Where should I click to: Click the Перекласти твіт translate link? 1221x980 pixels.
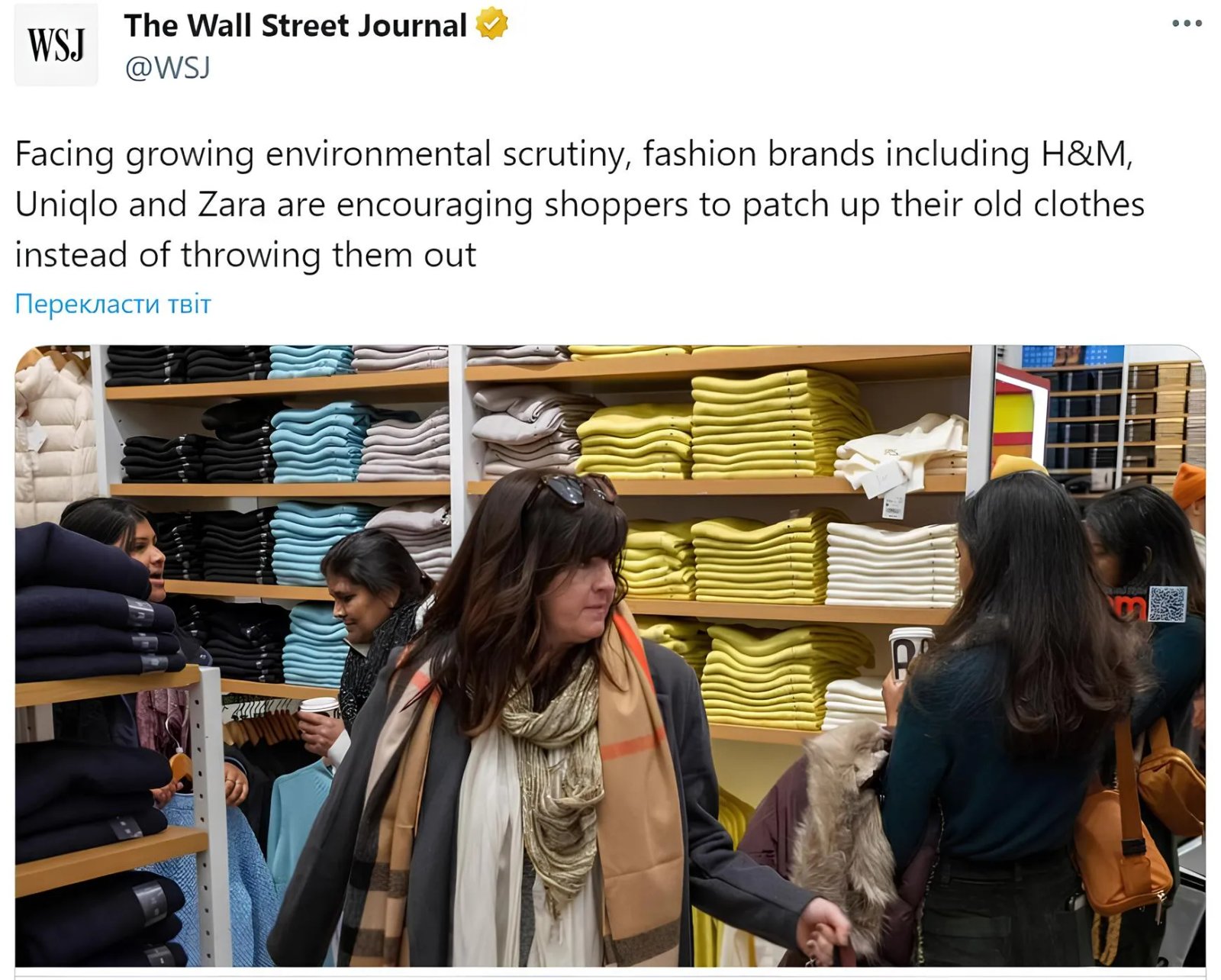pos(113,304)
